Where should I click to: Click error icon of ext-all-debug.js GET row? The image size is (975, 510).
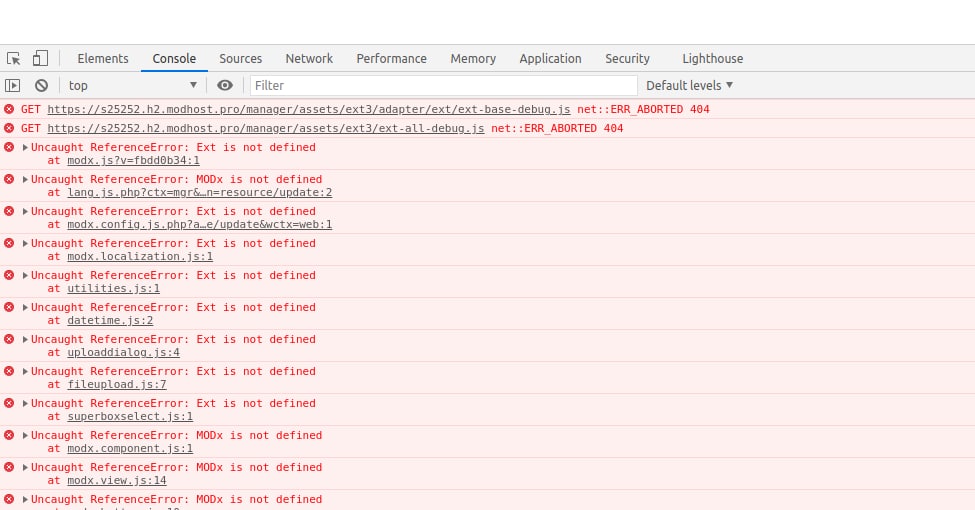coord(9,128)
